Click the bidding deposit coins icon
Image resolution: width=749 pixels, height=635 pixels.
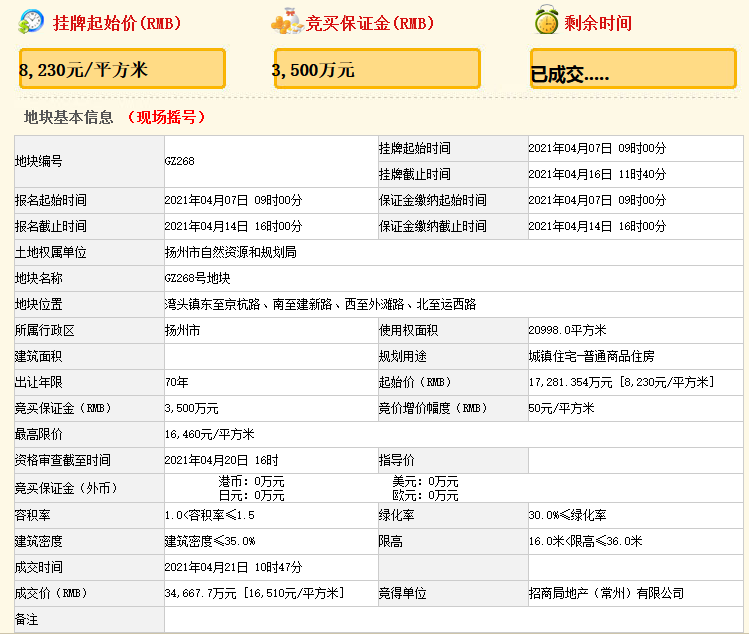(x=287, y=22)
